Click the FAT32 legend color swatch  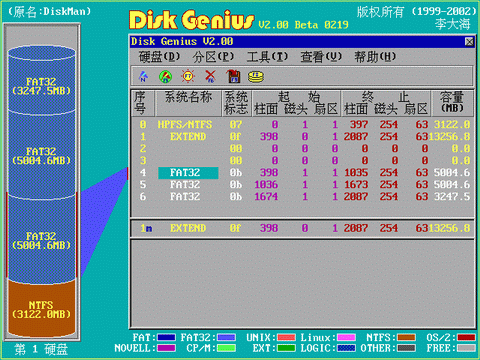tap(226, 338)
